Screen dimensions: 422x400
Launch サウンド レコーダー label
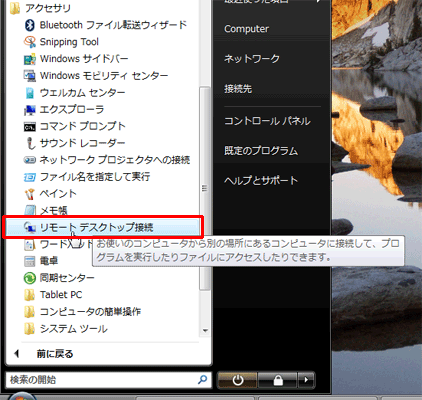point(82,143)
